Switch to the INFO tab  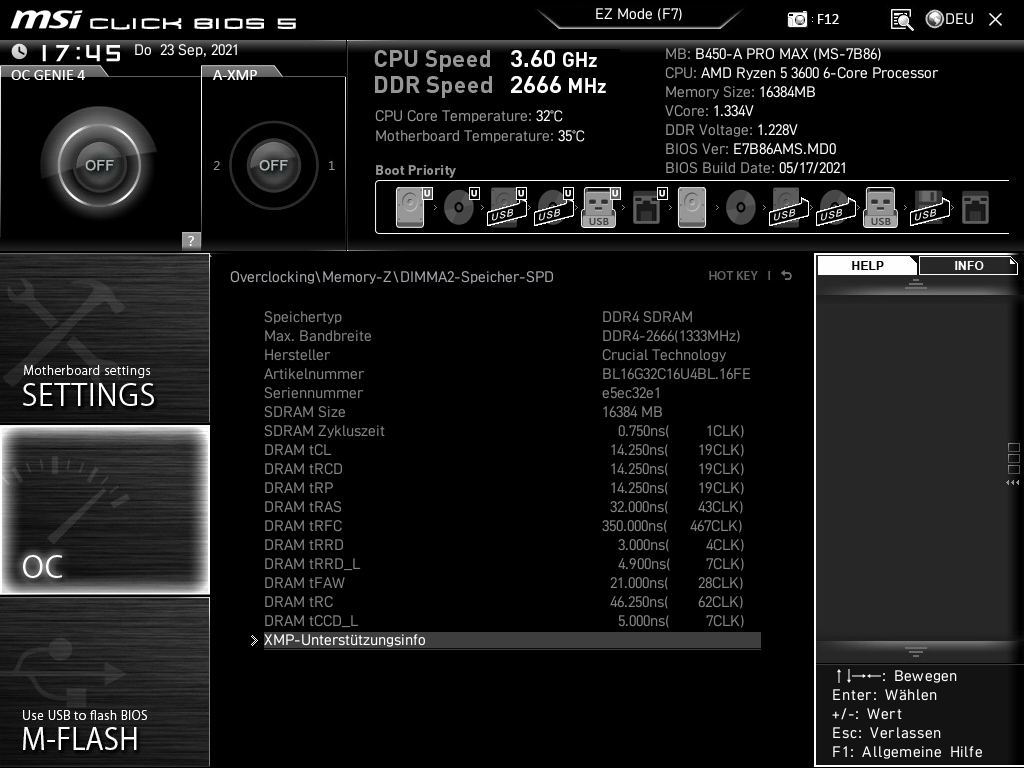(x=967, y=265)
